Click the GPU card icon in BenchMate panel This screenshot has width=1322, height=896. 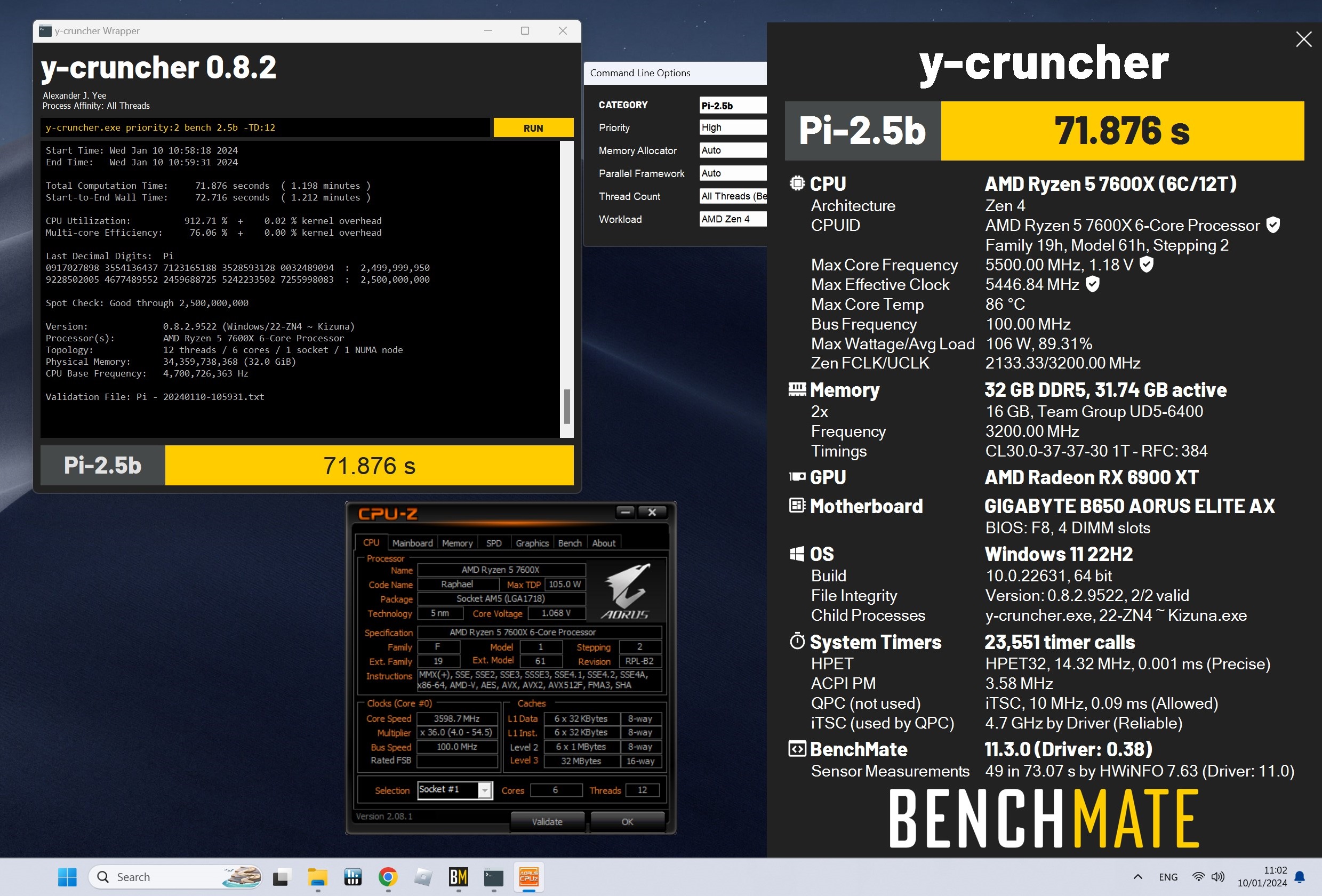[797, 476]
